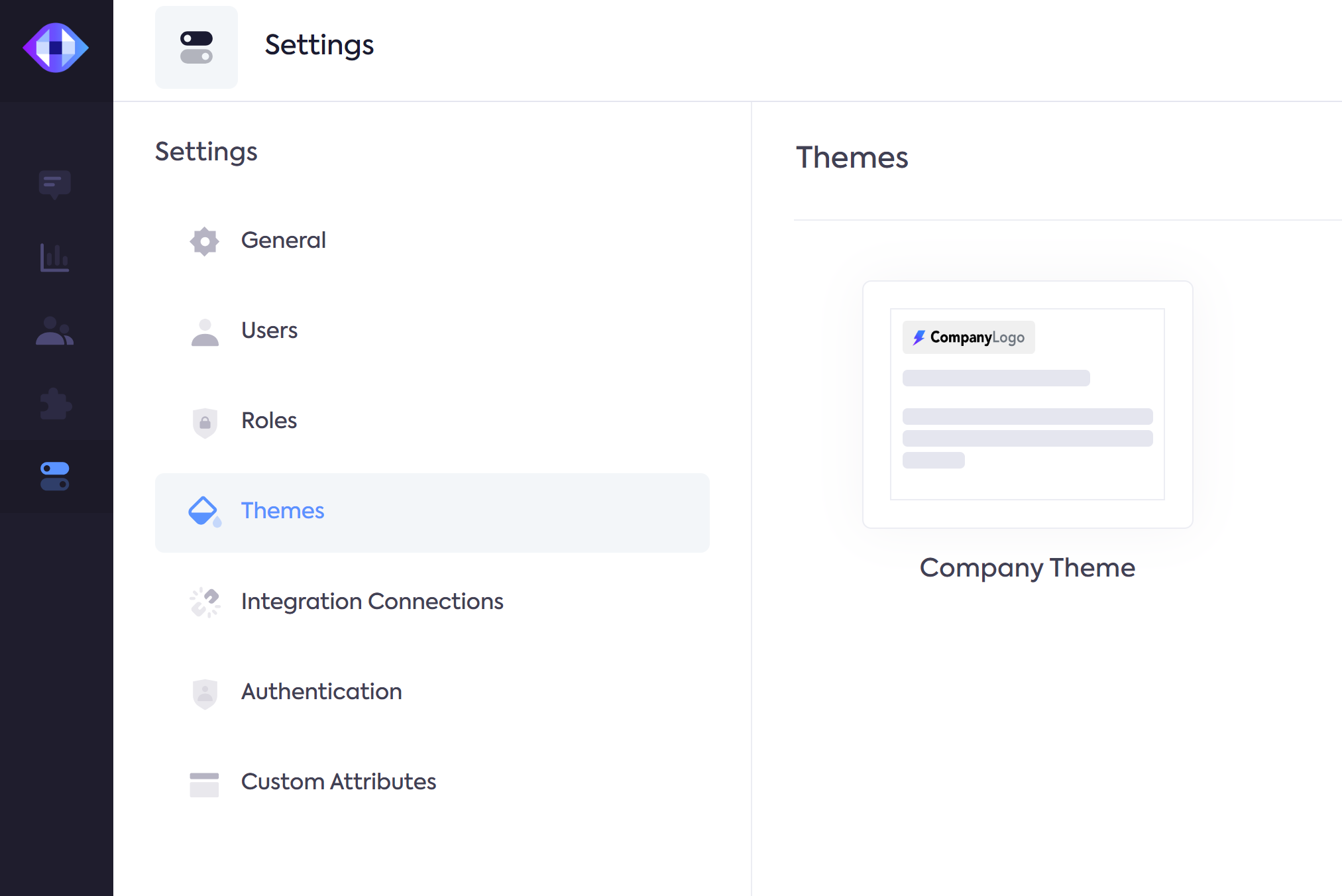Select the Roles menu item
The width and height of the screenshot is (1342, 896).
[x=268, y=420]
